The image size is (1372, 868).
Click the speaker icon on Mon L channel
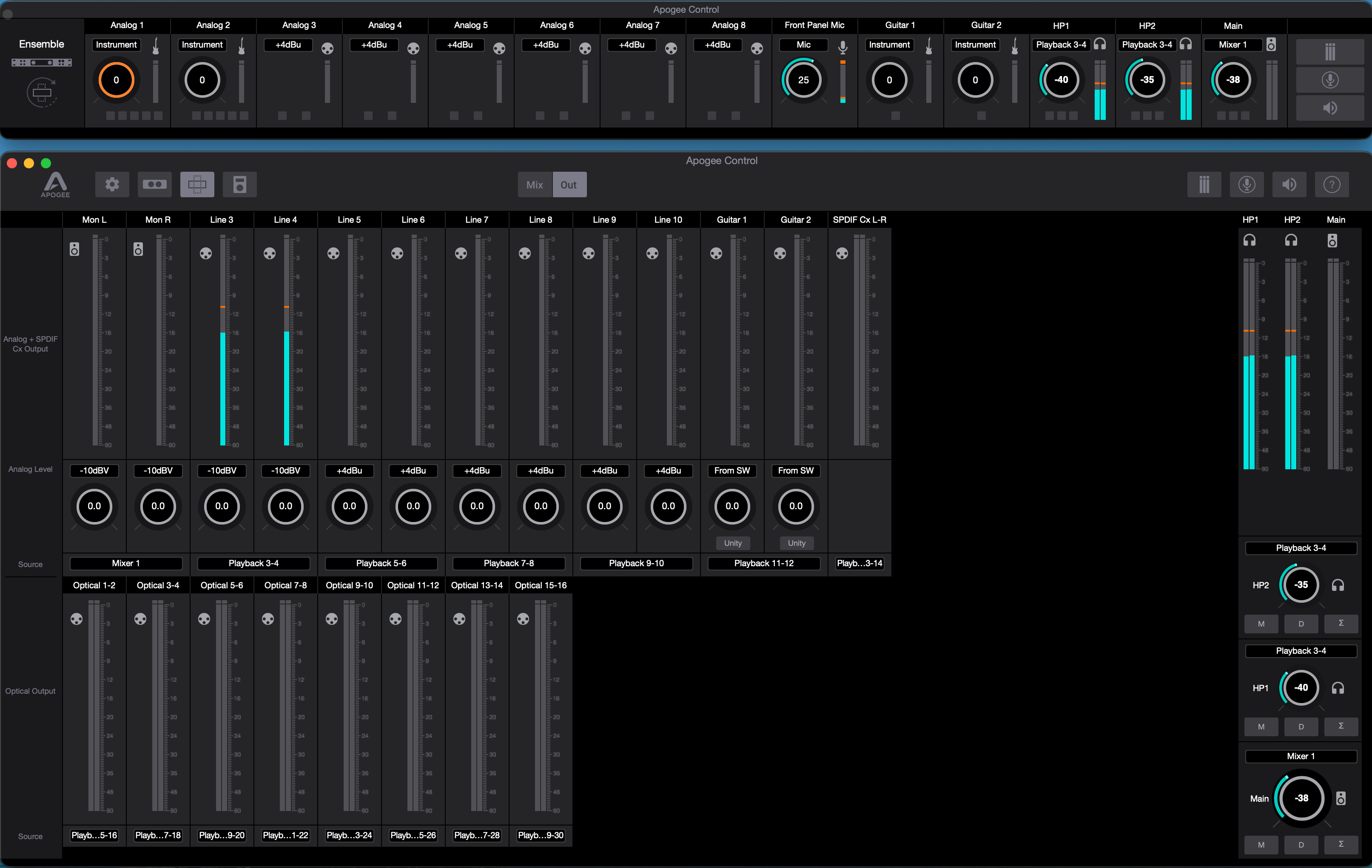click(x=75, y=249)
